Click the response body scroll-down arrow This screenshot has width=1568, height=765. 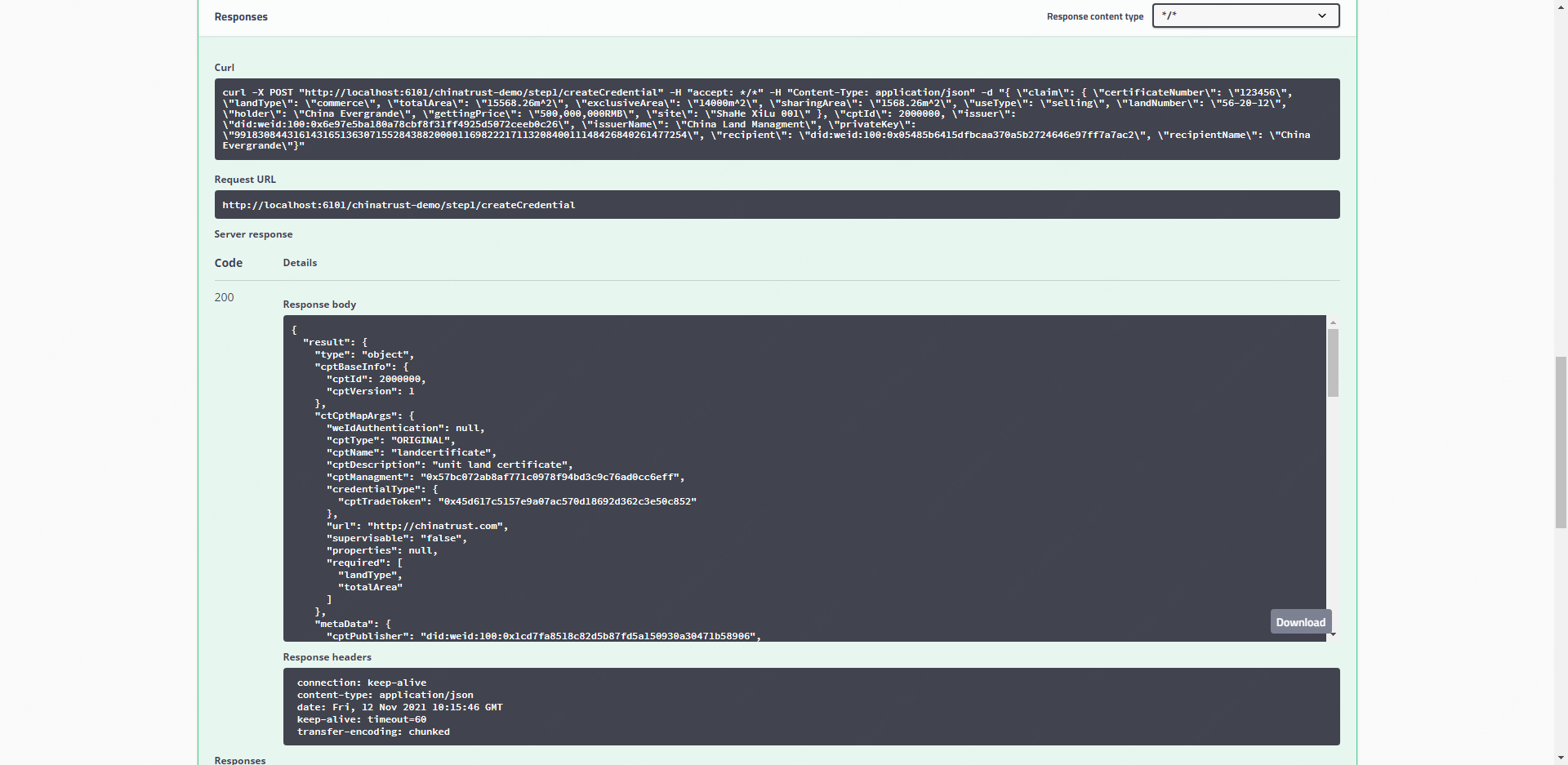(x=1333, y=634)
